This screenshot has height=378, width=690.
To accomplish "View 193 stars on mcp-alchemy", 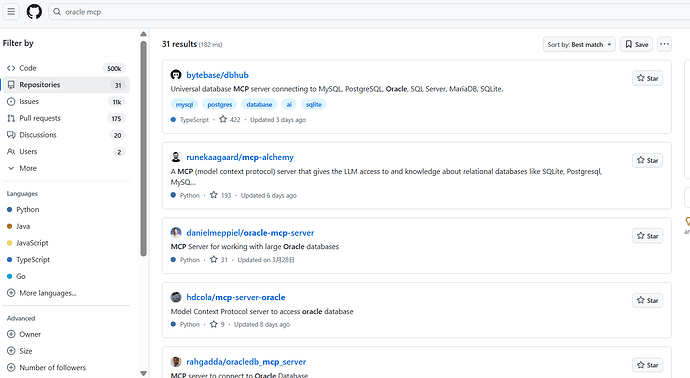I will 220,195.
